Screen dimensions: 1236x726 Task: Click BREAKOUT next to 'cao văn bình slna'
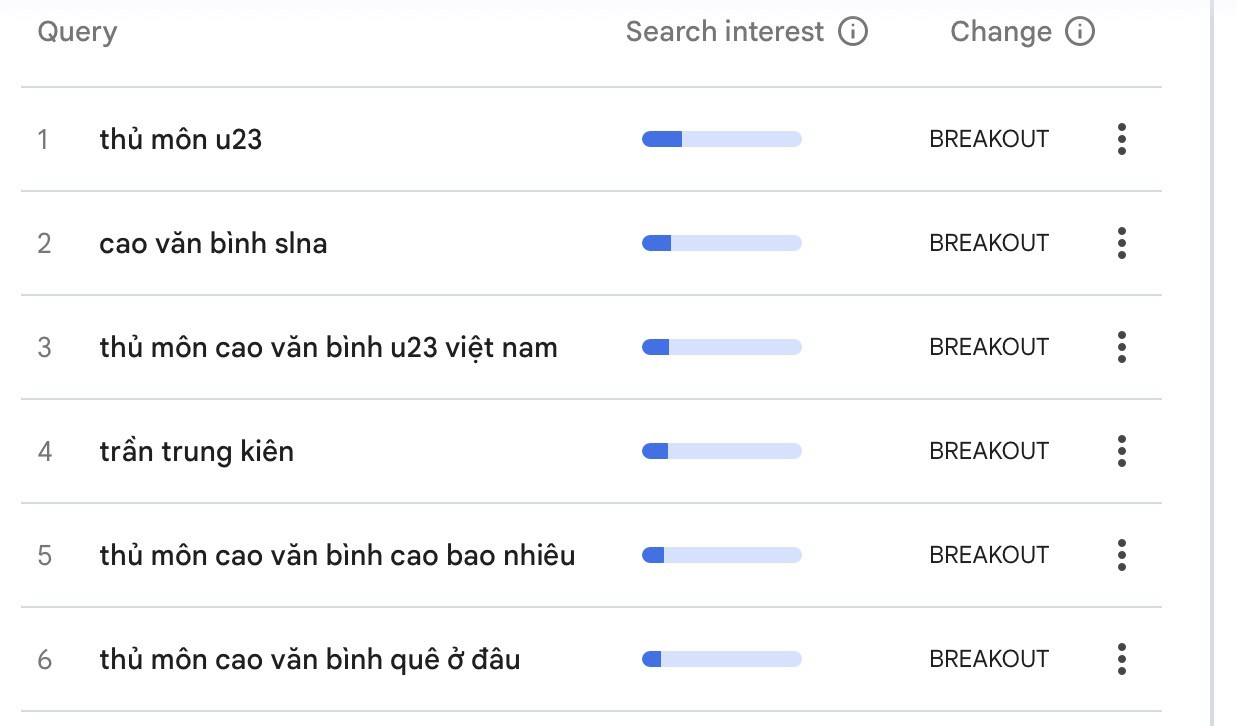[989, 243]
